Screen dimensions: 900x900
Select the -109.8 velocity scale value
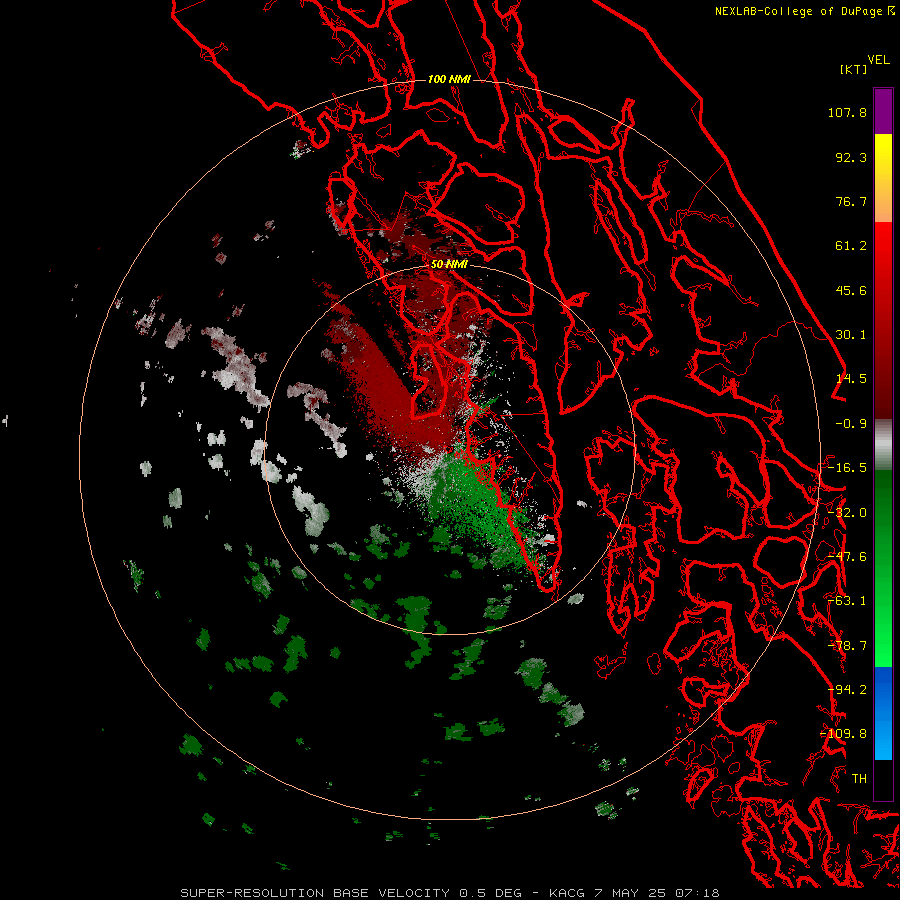(844, 734)
